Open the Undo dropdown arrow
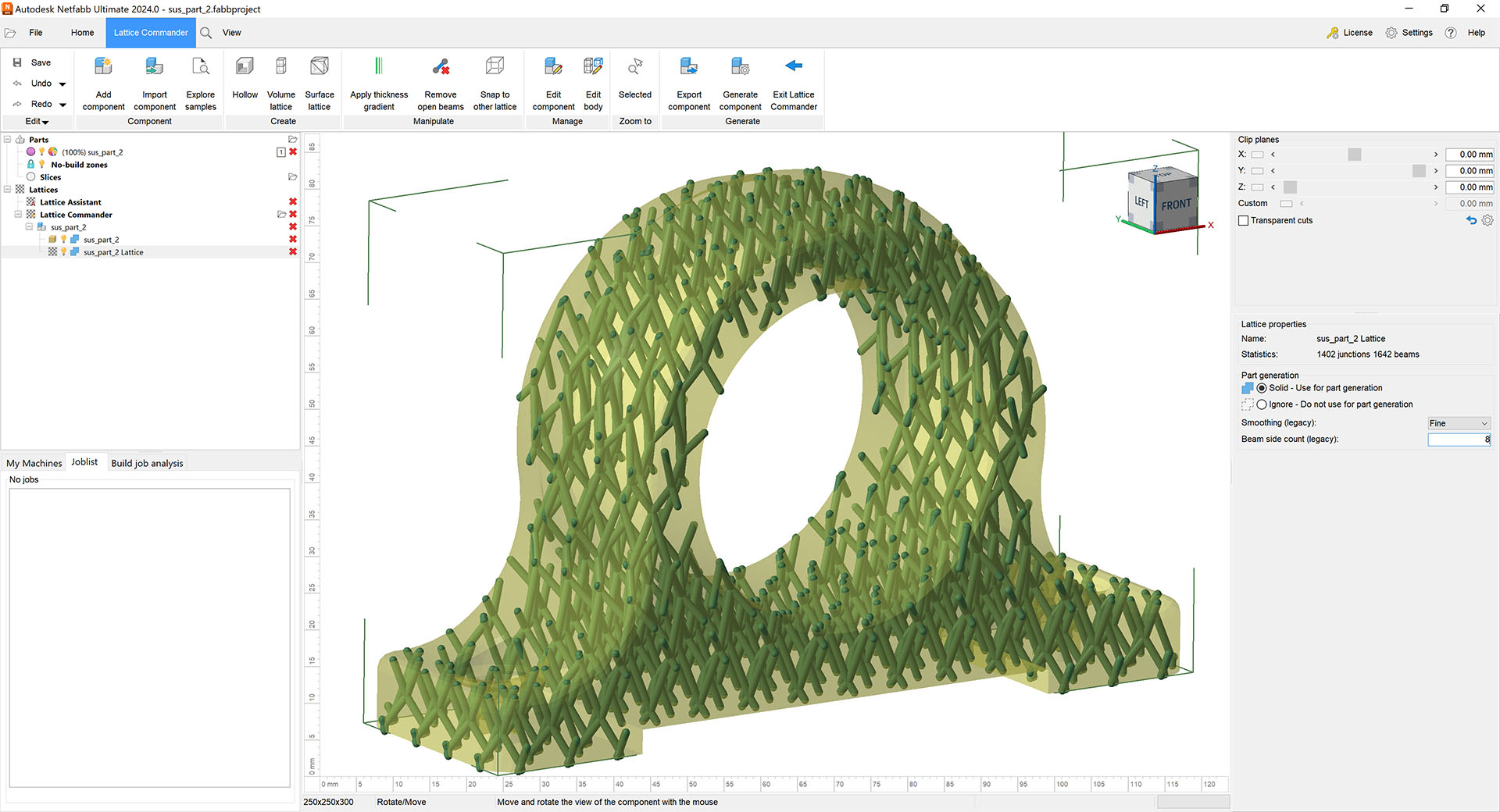The image size is (1500, 812). (62, 84)
